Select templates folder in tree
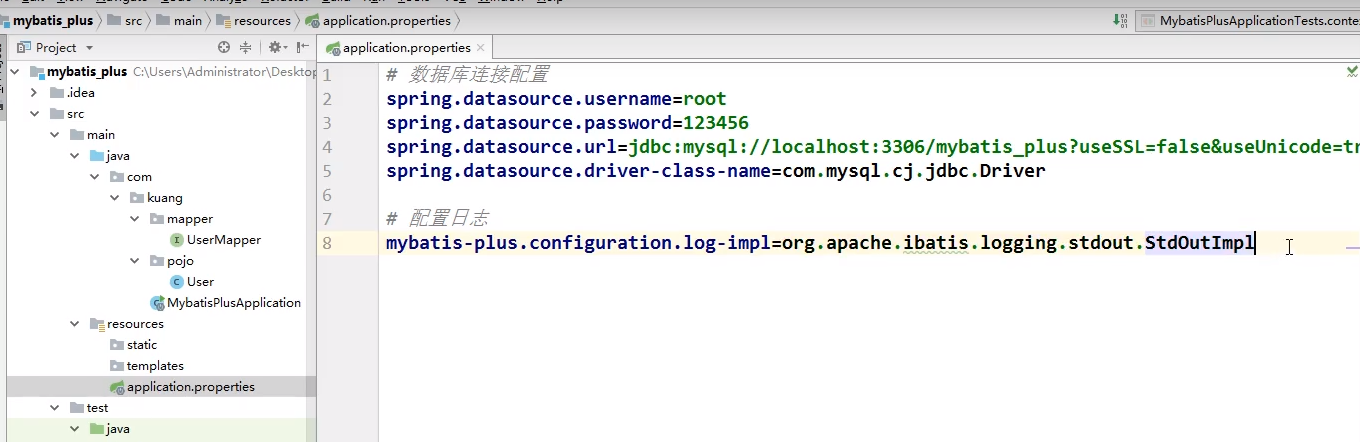Screen dimensions: 1360x442 155,366
